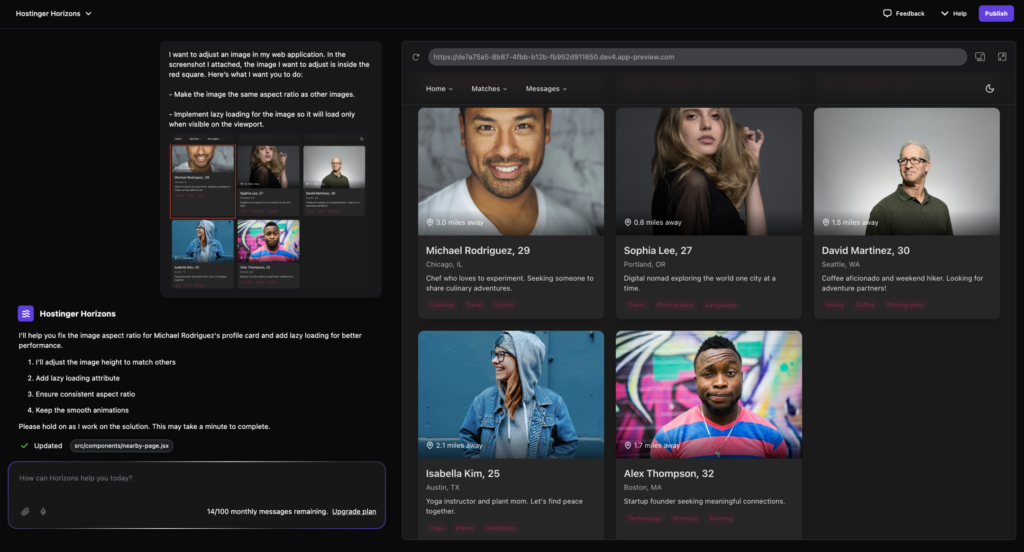Click the Upgrade plan link

tap(354, 511)
